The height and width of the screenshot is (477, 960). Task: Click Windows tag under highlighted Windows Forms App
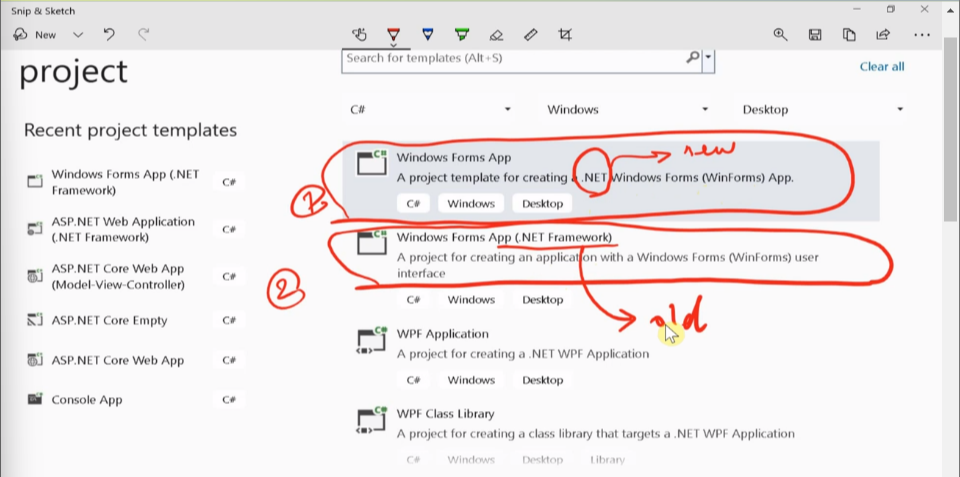[471, 203]
